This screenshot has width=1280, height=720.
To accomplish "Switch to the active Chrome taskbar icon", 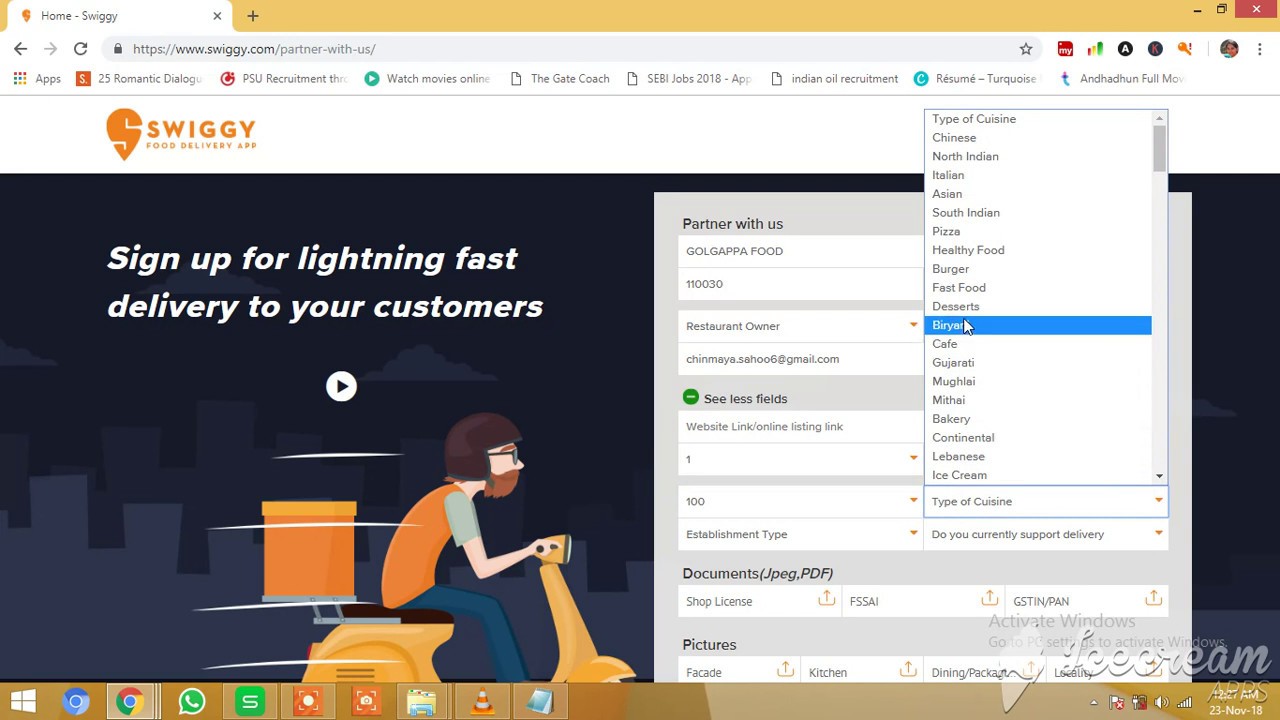I will click(129, 702).
